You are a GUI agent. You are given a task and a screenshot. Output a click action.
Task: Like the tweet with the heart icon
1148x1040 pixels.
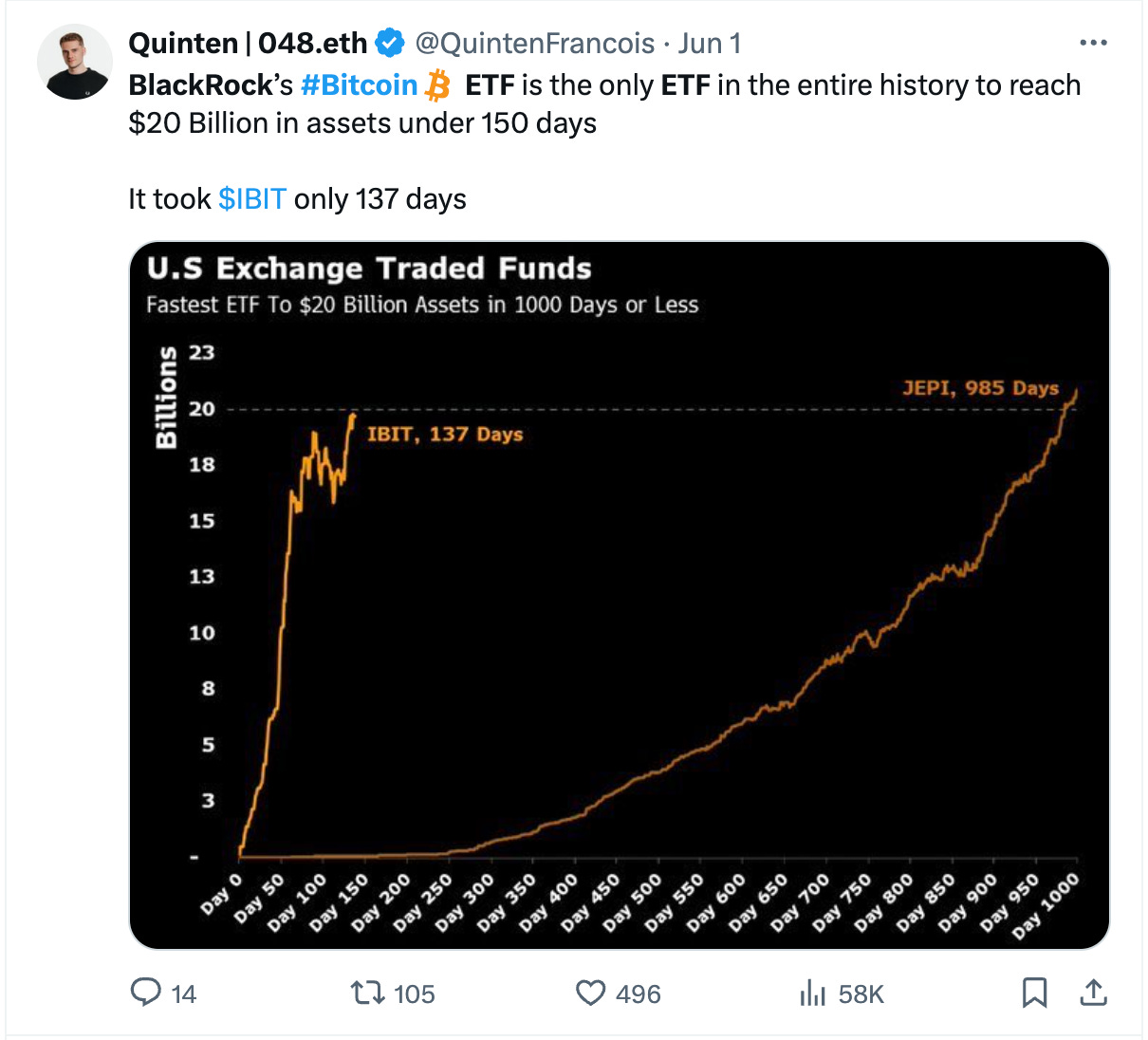(x=590, y=993)
